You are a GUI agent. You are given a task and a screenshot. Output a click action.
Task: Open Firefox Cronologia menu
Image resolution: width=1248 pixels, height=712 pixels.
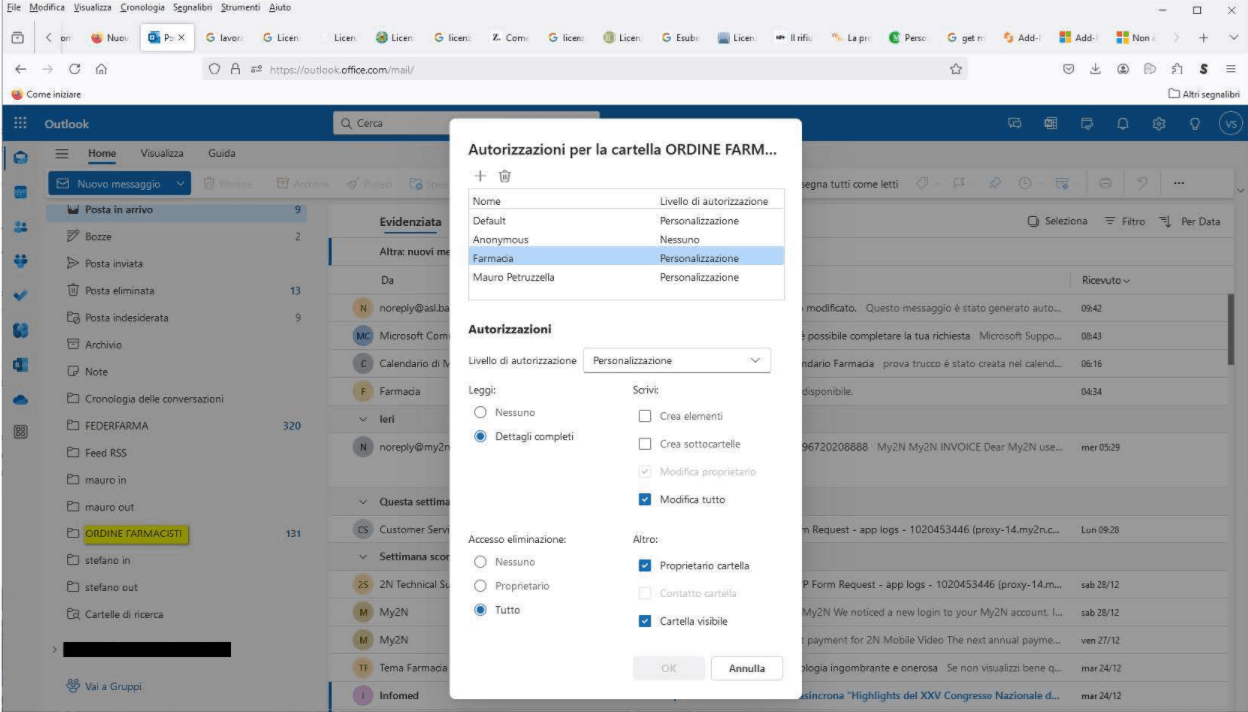(142, 7)
